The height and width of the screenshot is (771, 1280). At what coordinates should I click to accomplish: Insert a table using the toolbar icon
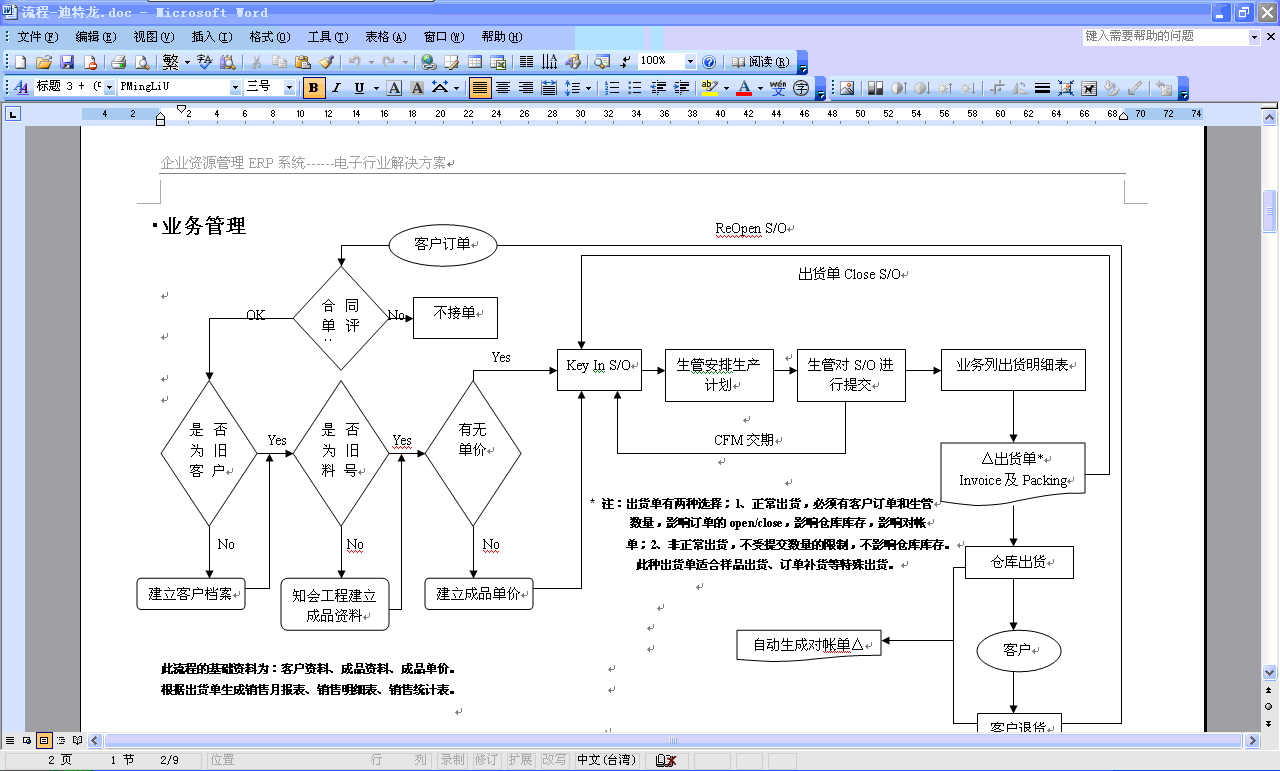(x=475, y=62)
